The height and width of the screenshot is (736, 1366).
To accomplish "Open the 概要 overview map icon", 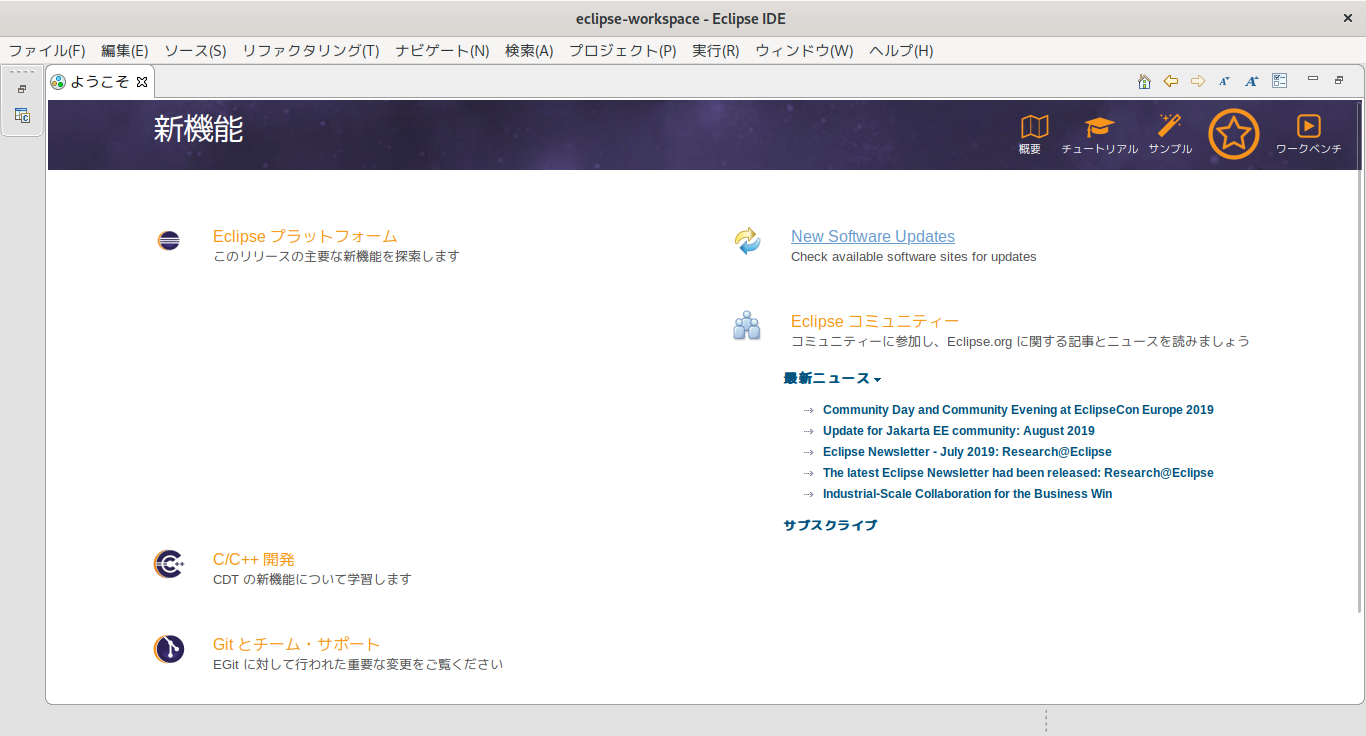I will 1033,127.
